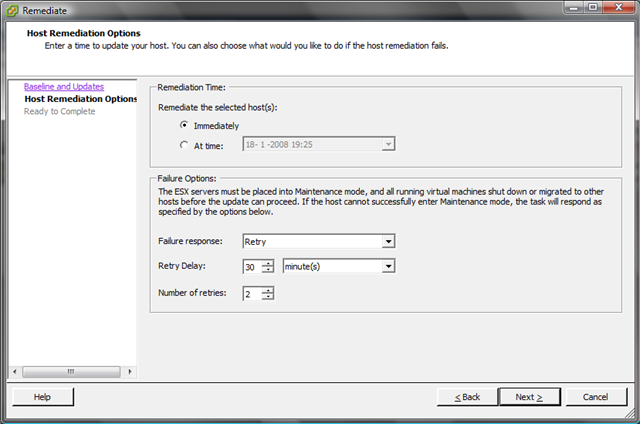
Task: Click the Help button
Action: click(42, 397)
